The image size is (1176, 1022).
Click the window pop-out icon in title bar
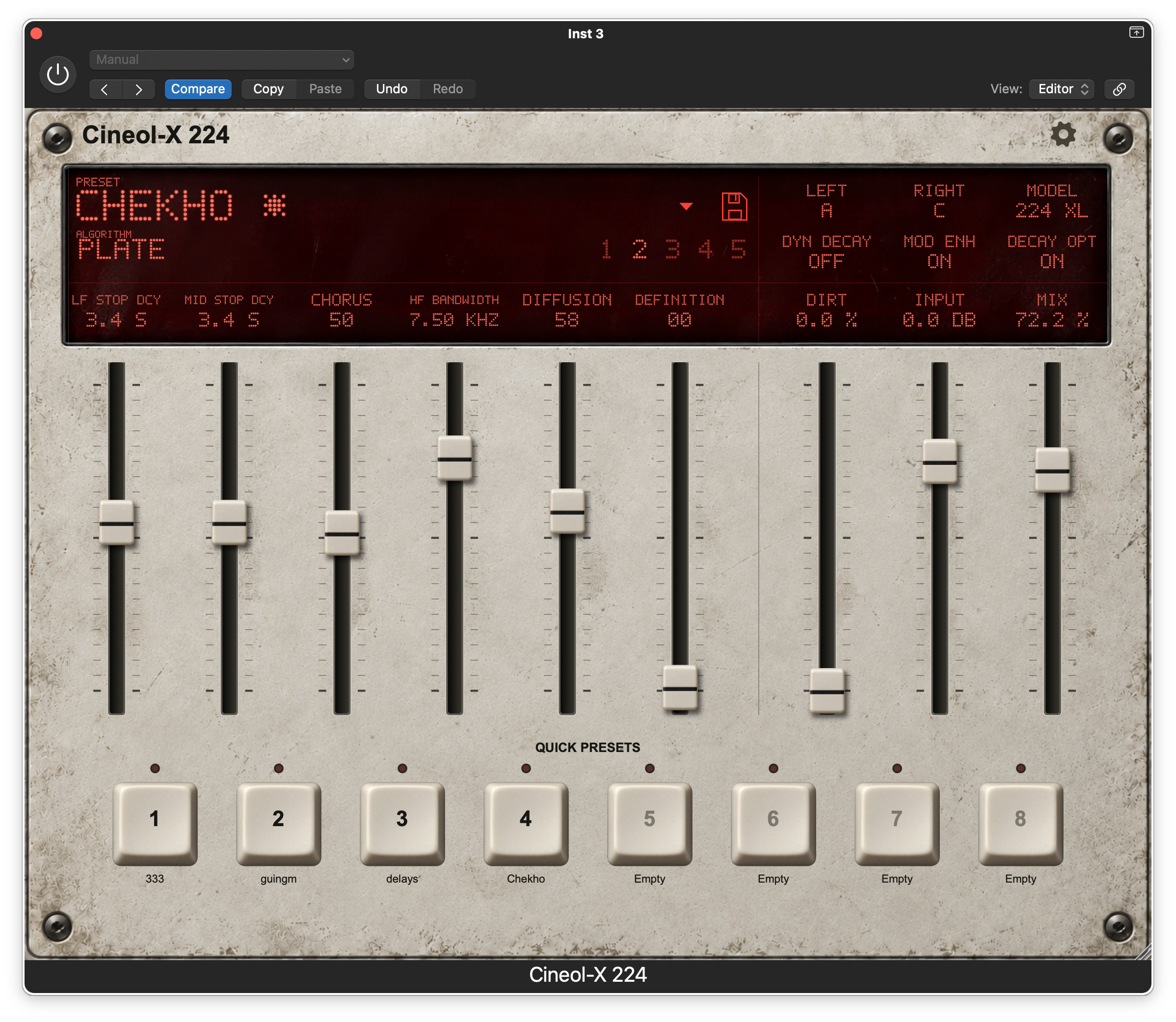[1136, 32]
